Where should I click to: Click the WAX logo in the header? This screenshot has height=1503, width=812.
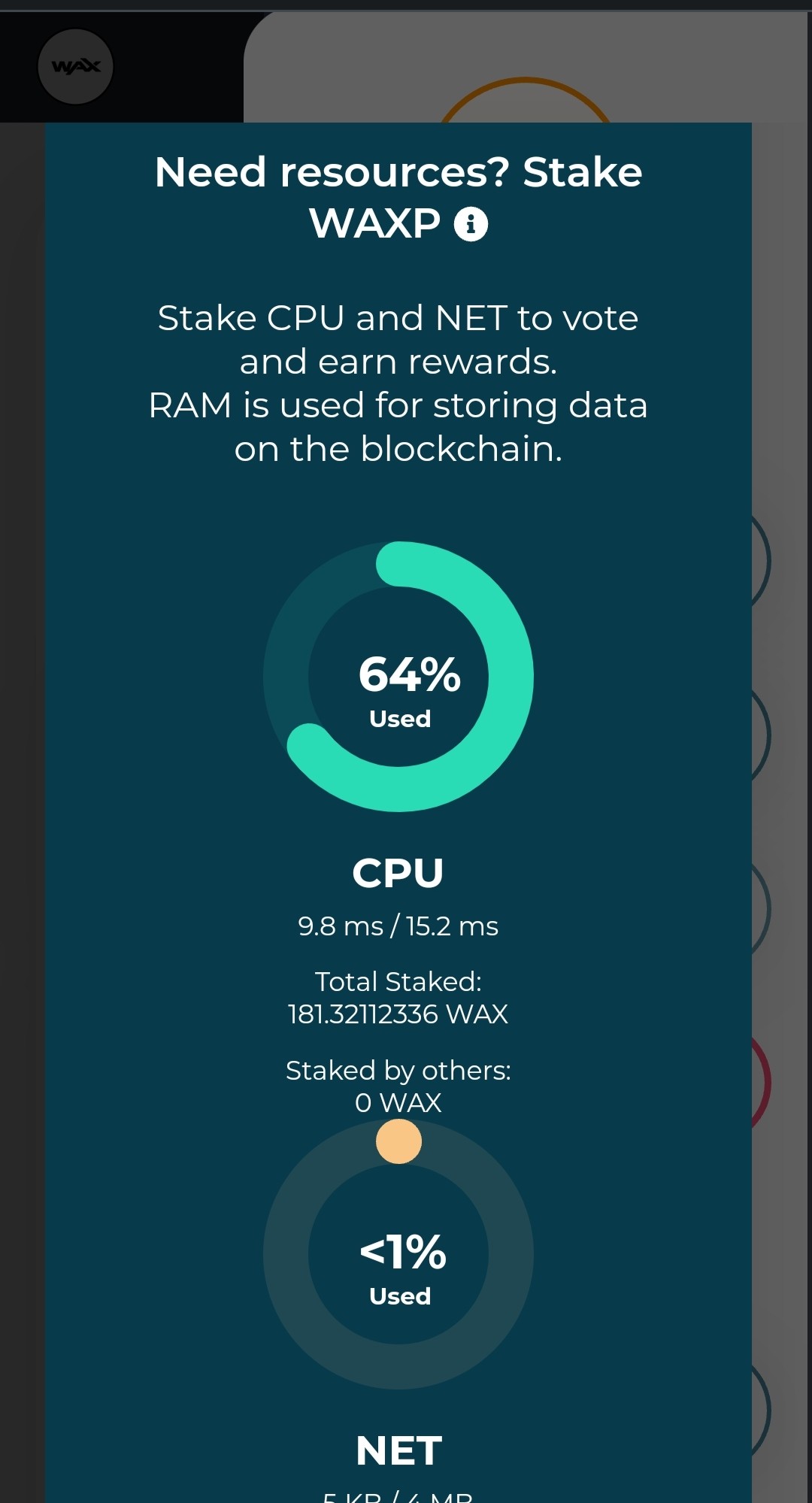[75, 67]
